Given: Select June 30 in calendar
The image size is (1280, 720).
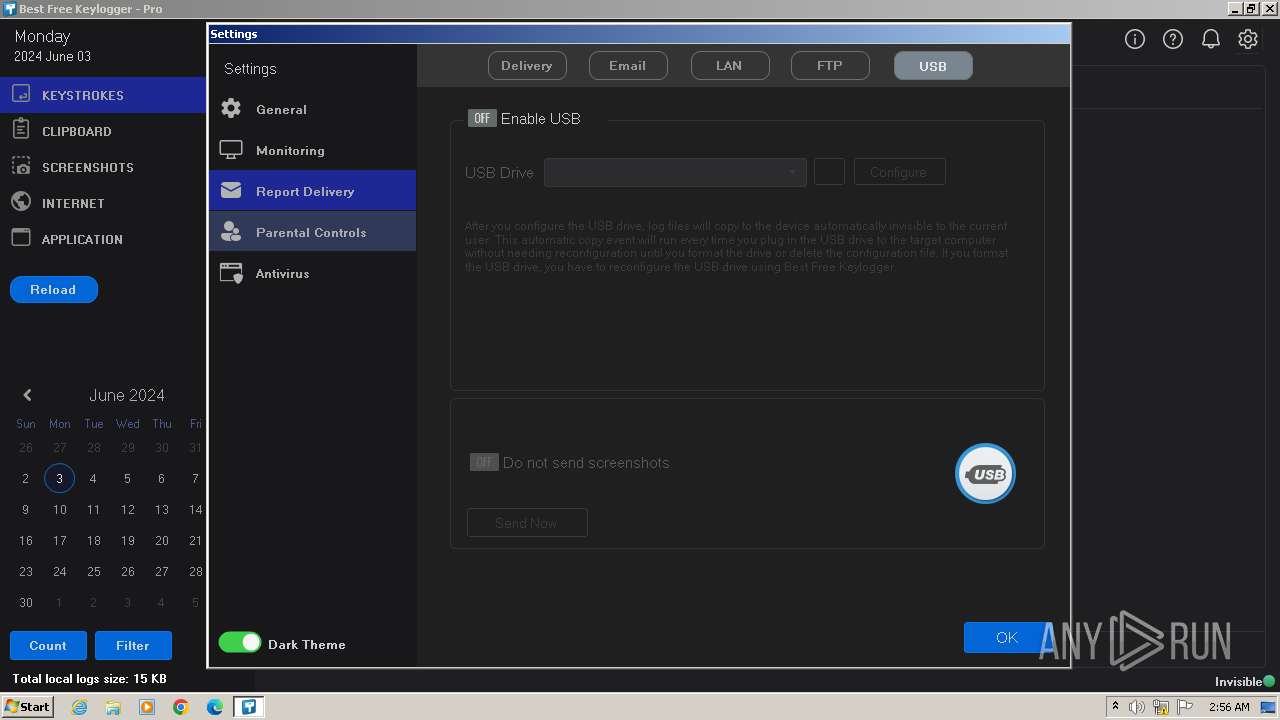Looking at the screenshot, I should (x=25, y=602).
